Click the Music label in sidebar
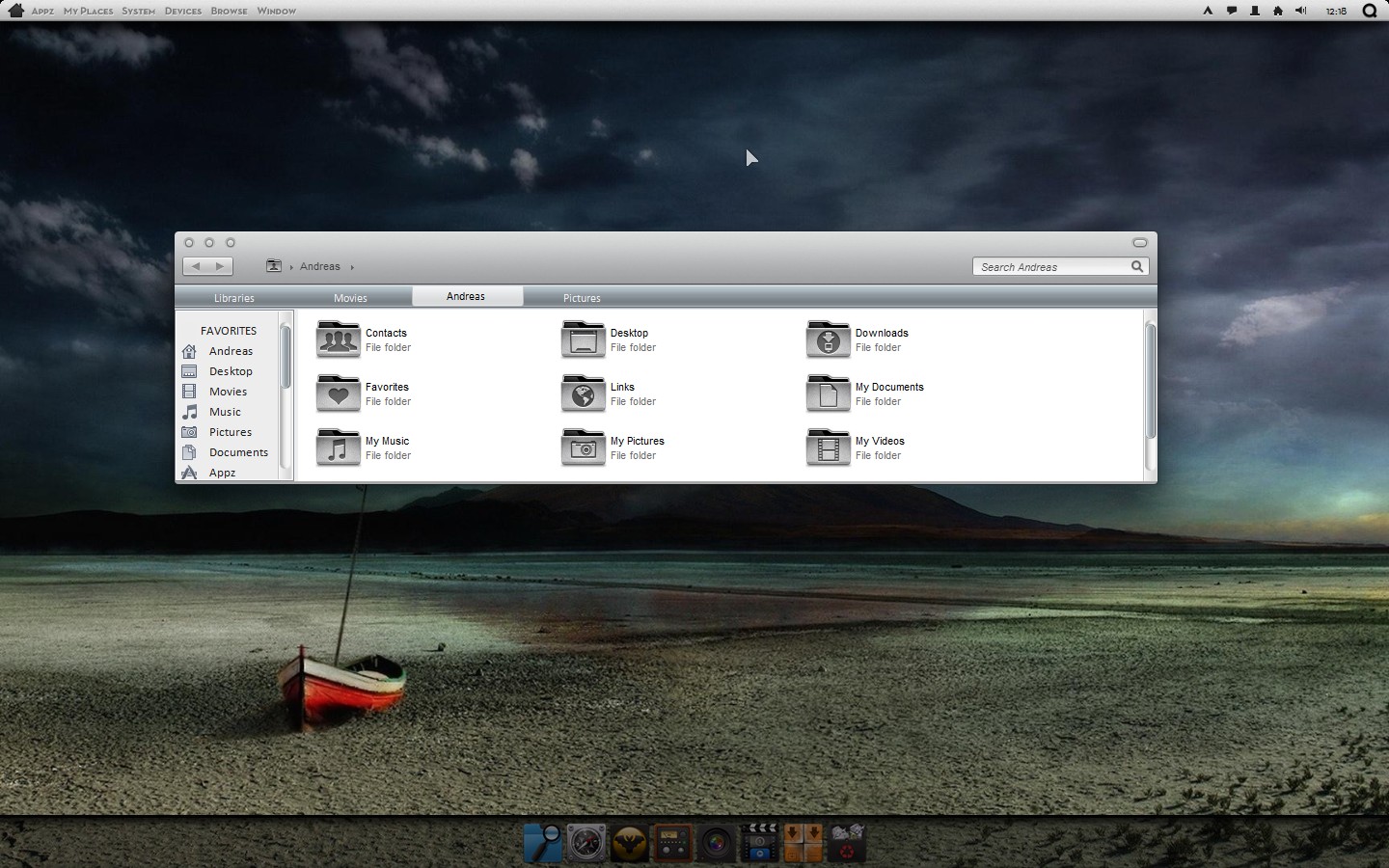The width and height of the screenshot is (1389, 868). [x=225, y=412]
